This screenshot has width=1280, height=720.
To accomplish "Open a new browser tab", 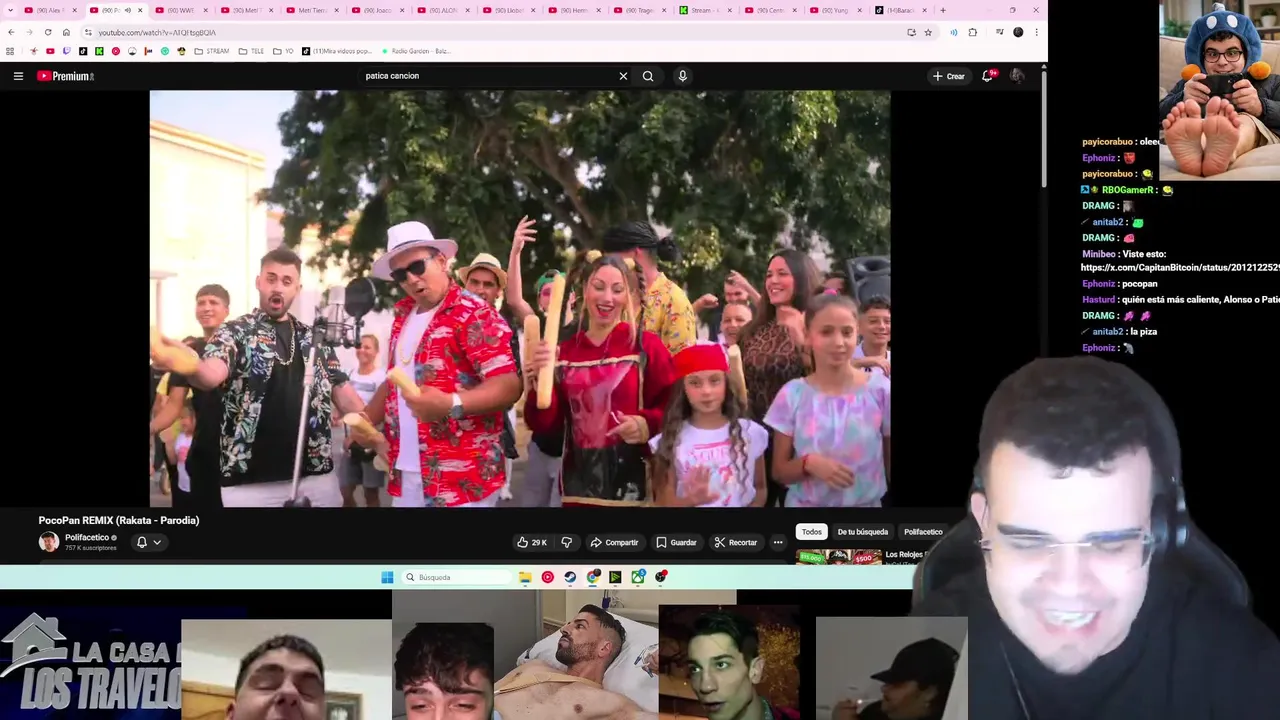I will [942, 10].
